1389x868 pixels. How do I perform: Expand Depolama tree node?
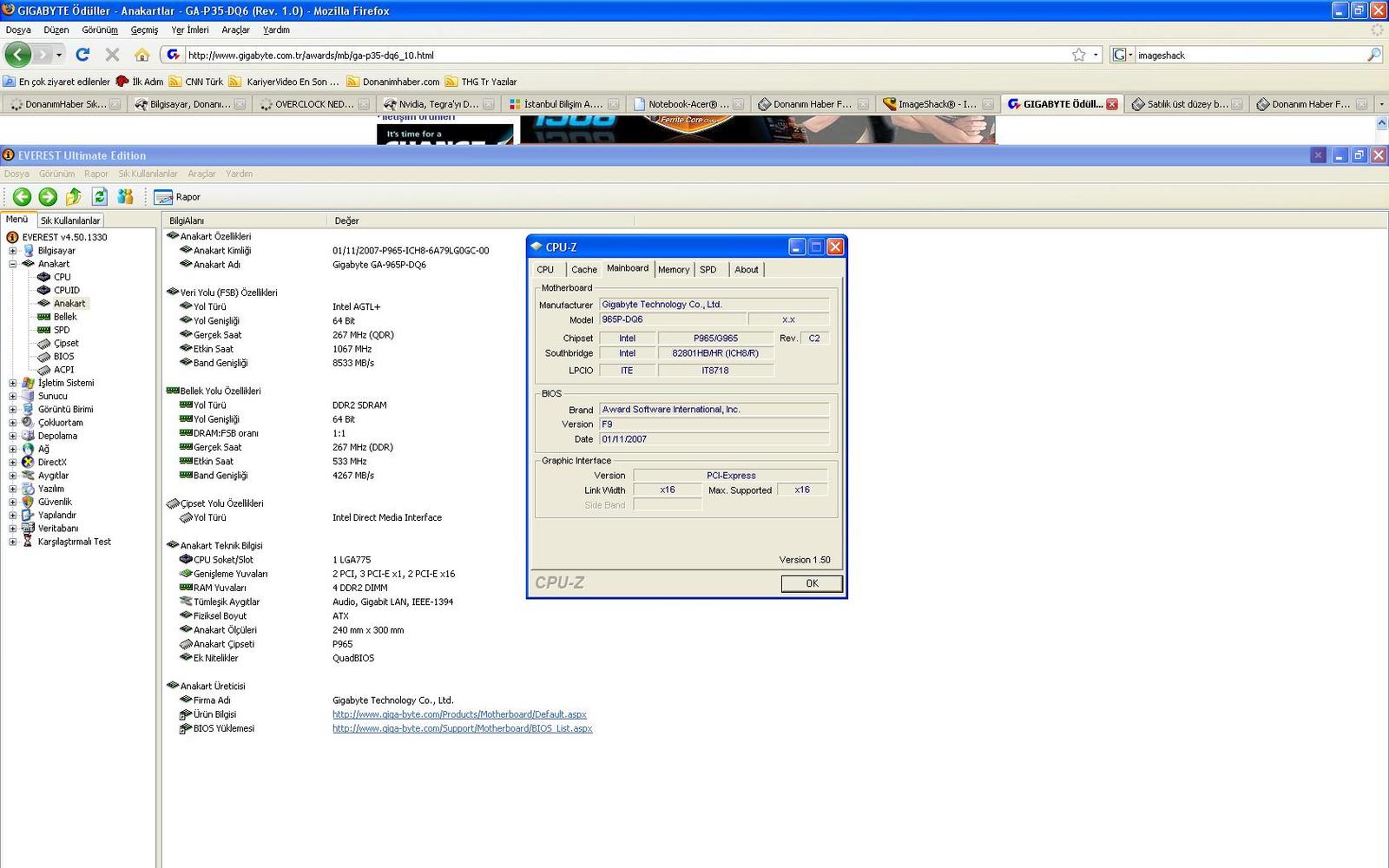click(x=13, y=436)
